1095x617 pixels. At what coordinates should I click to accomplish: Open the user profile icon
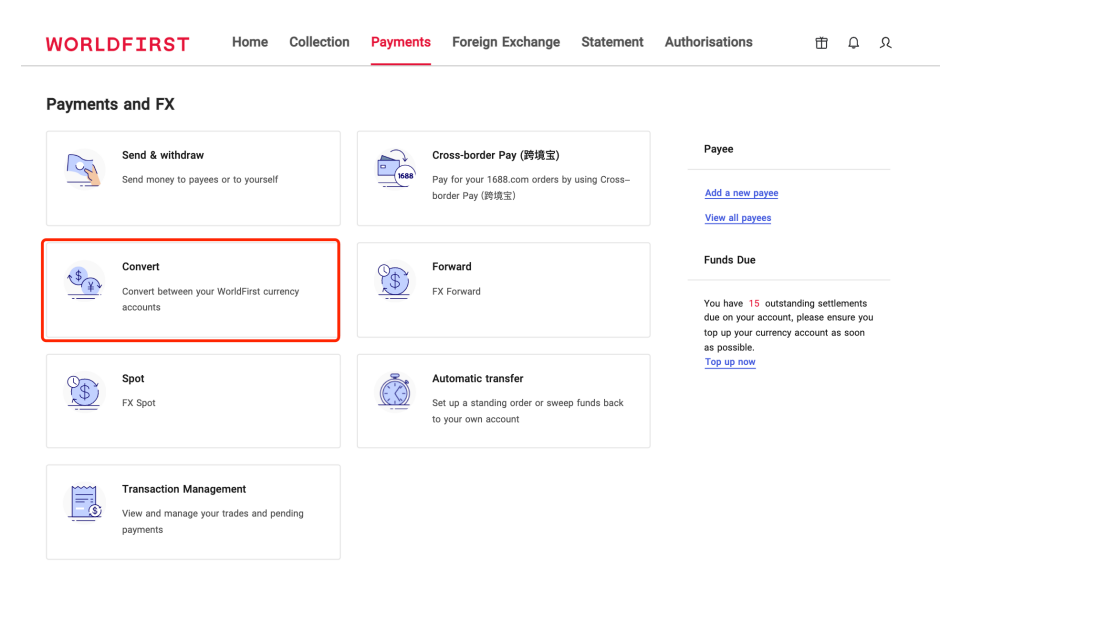pyautogui.click(x=885, y=43)
